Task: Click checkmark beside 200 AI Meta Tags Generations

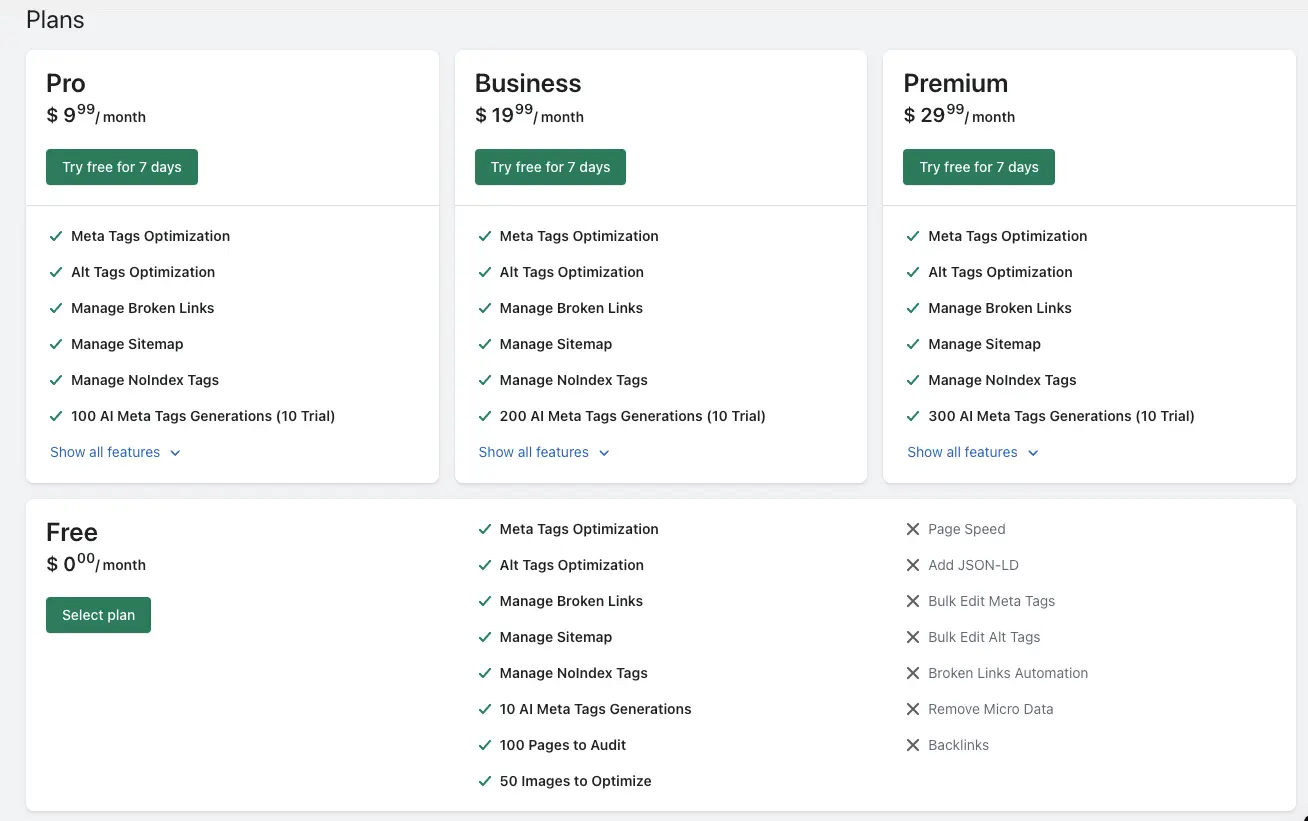Action: click(x=485, y=416)
